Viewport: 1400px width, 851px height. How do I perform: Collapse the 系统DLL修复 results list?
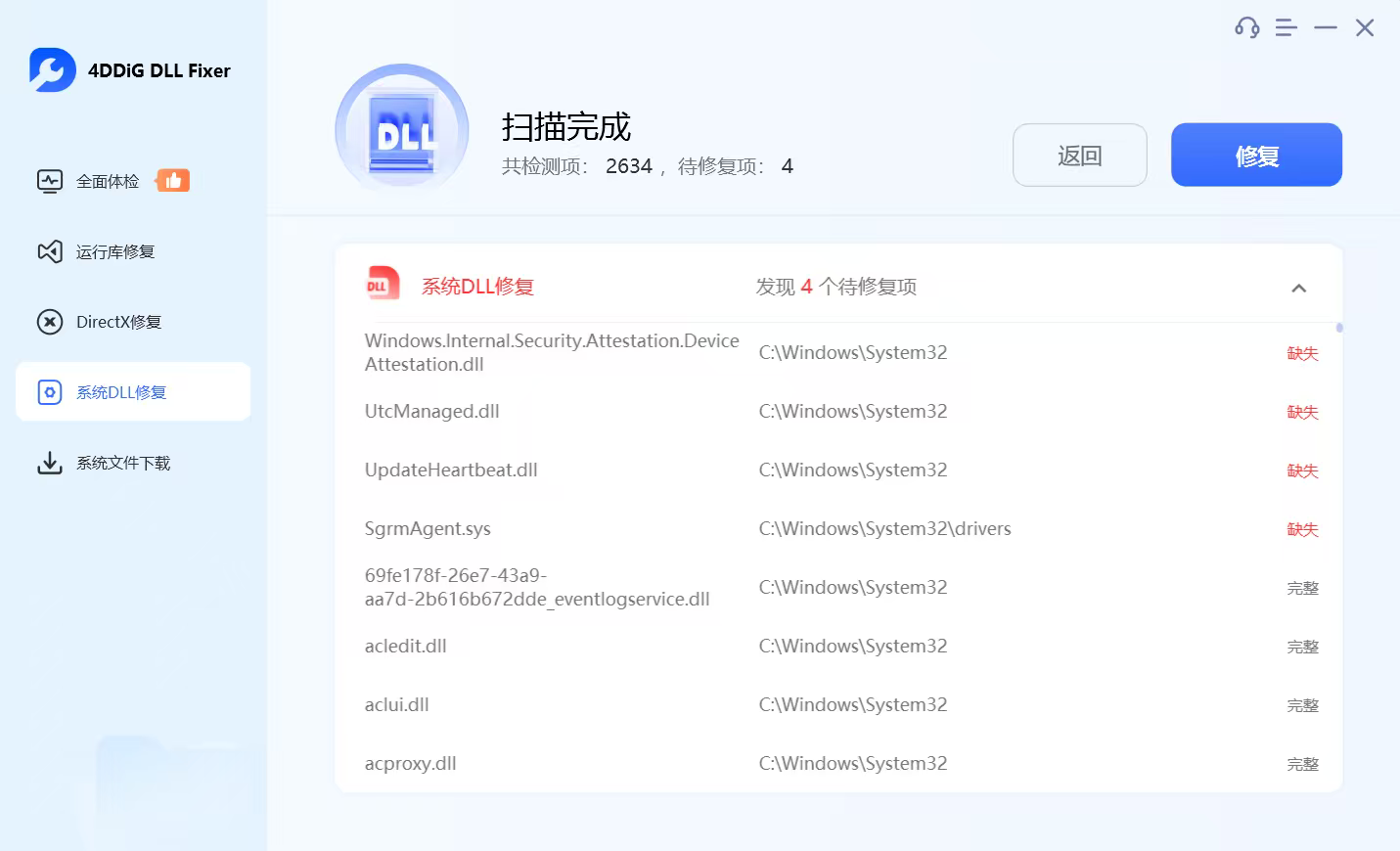[1299, 288]
